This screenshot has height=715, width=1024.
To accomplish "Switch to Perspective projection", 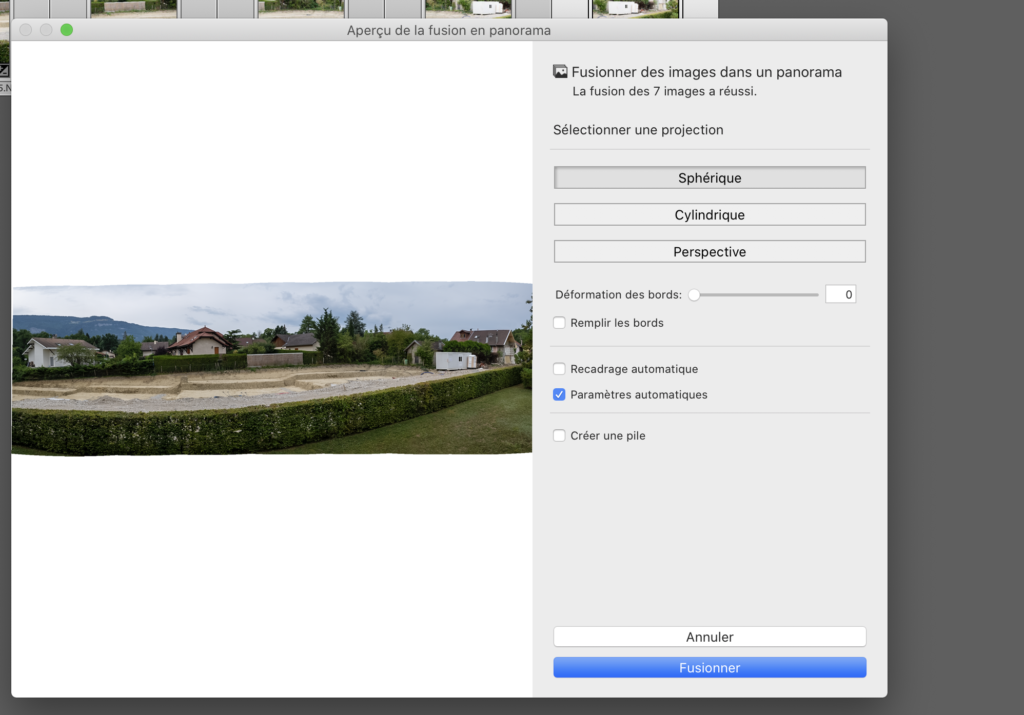I will tap(709, 252).
